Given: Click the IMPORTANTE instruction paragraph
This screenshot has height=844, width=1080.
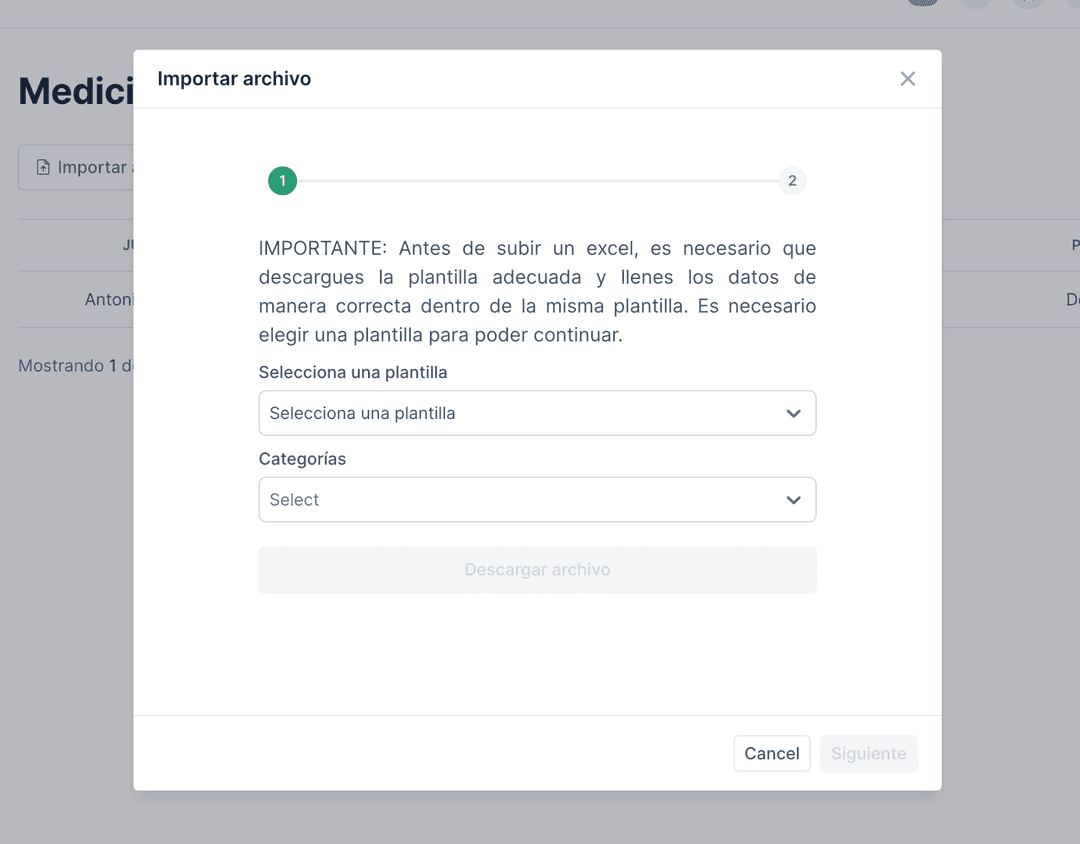Looking at the screenshot, I should point(537,291).
